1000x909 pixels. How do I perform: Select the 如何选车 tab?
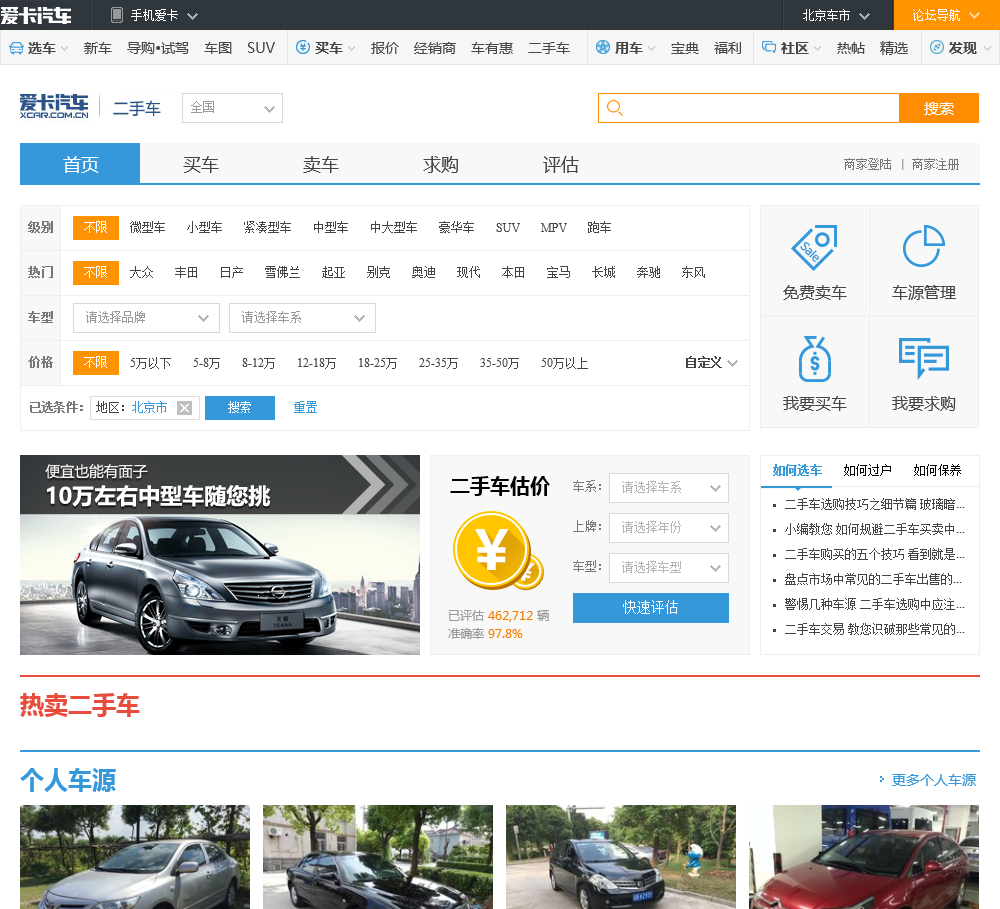pyautogui.click(x=797, y=471)
